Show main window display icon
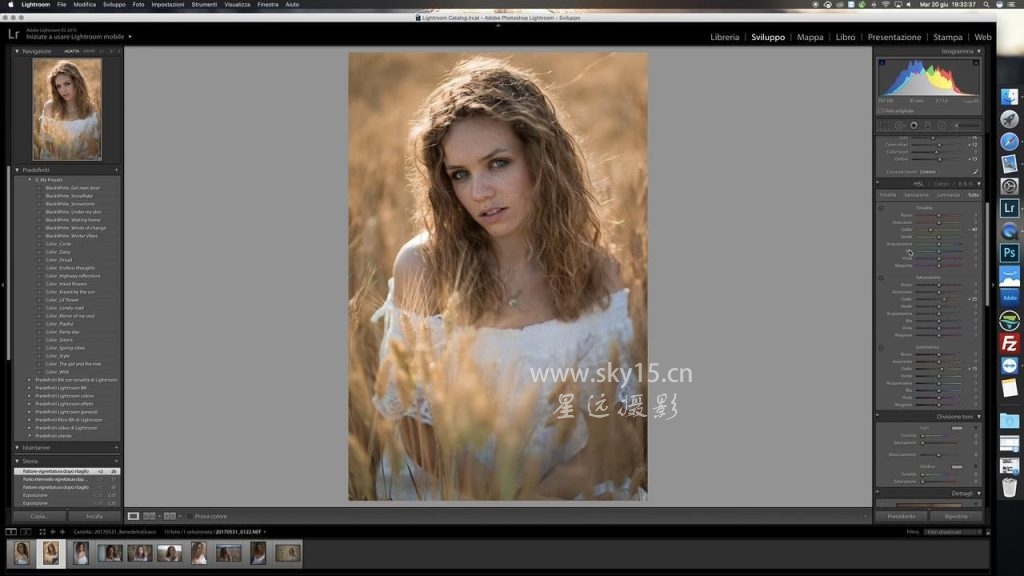The width and height of the screenshot is (1024, 576). tap(11, 532)
